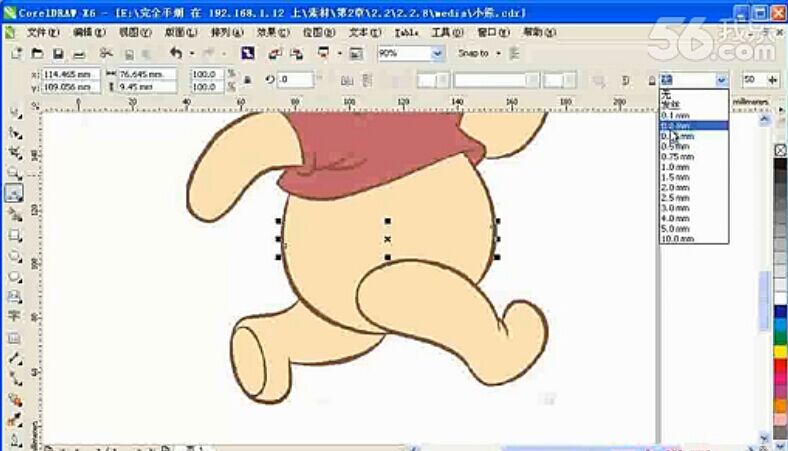Image resolution: width=788 pixels, height=451 pixels.
Task: Select the Table tool
Action: (14, 338)
